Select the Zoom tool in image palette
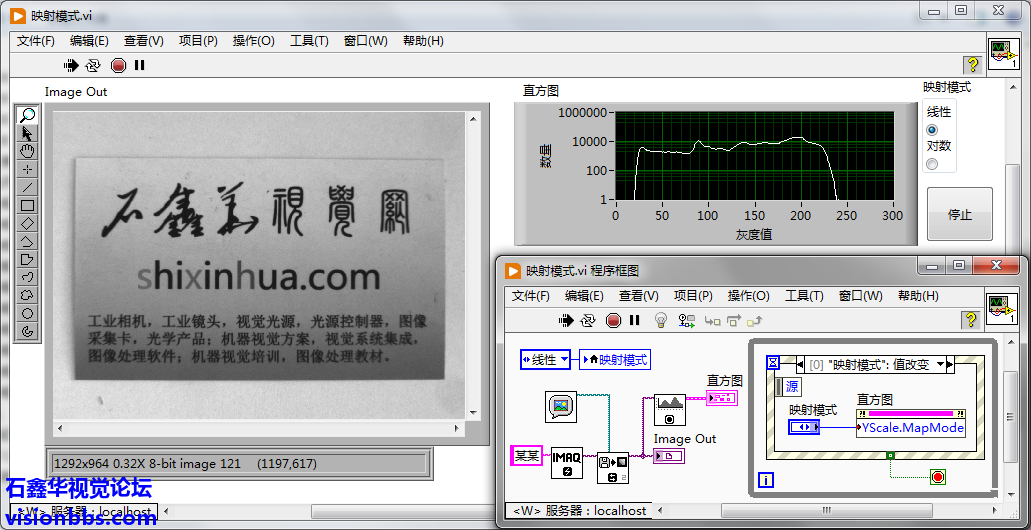Image resolution: width=1031 pixels, height=530 pixels. 27,116
